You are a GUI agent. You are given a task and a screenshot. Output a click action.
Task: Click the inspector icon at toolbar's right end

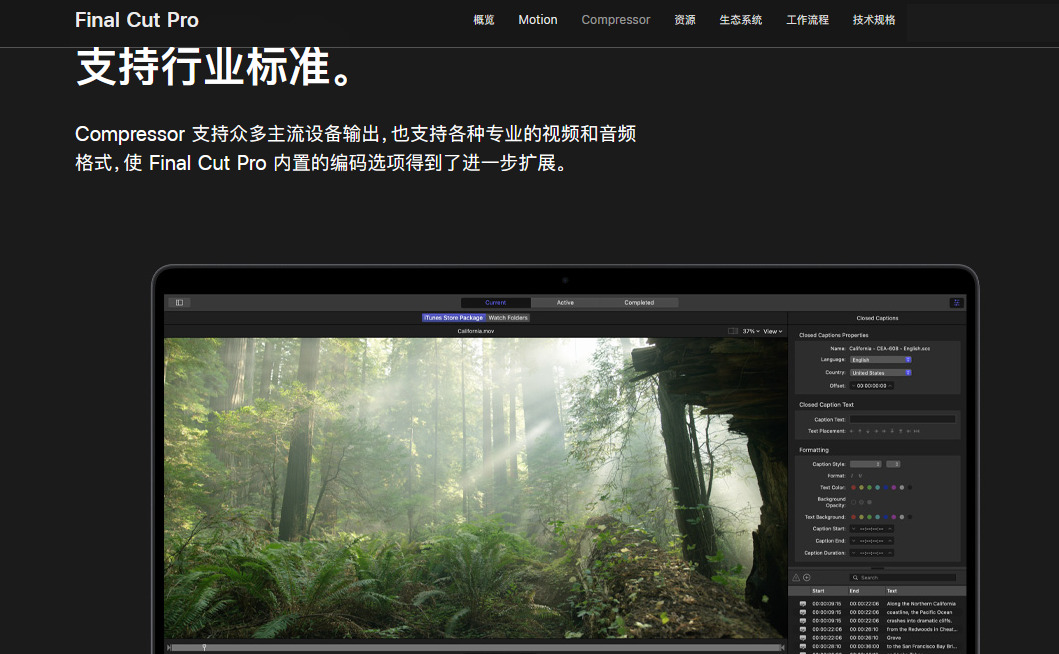956,303
